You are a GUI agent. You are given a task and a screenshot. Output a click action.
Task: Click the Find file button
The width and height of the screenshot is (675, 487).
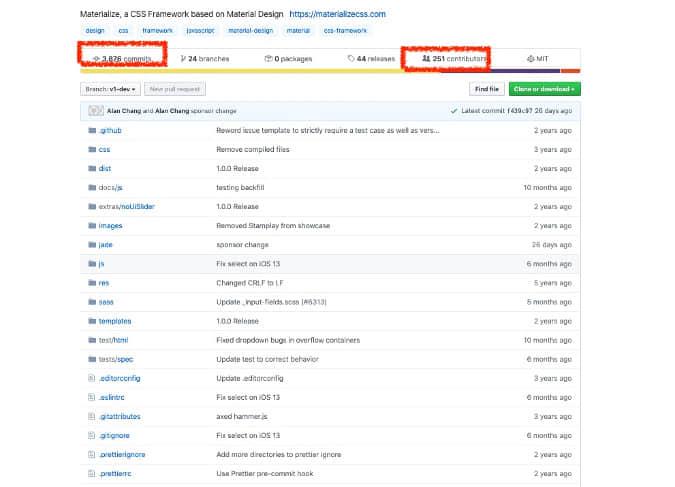[485, 89]
